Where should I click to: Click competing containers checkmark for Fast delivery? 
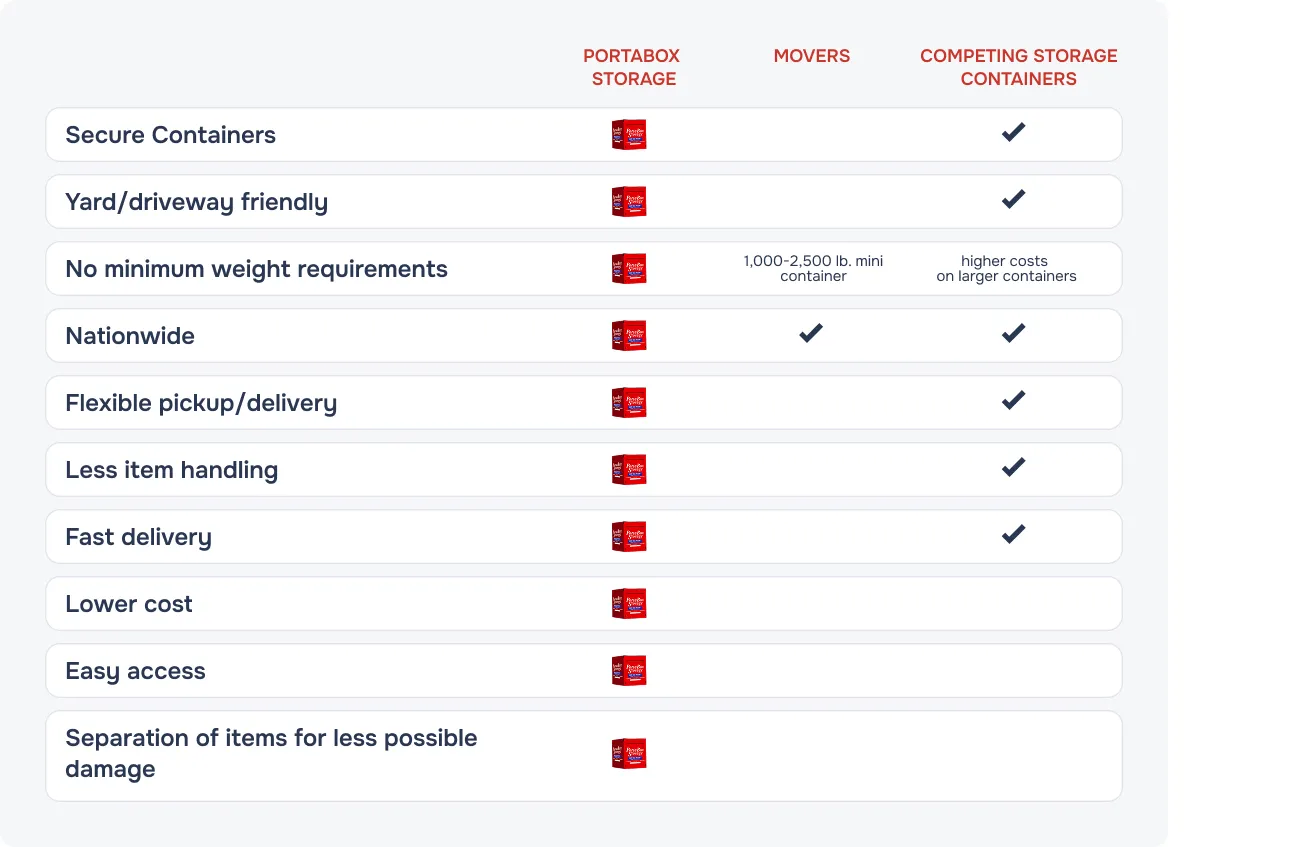pos(1013,534)
